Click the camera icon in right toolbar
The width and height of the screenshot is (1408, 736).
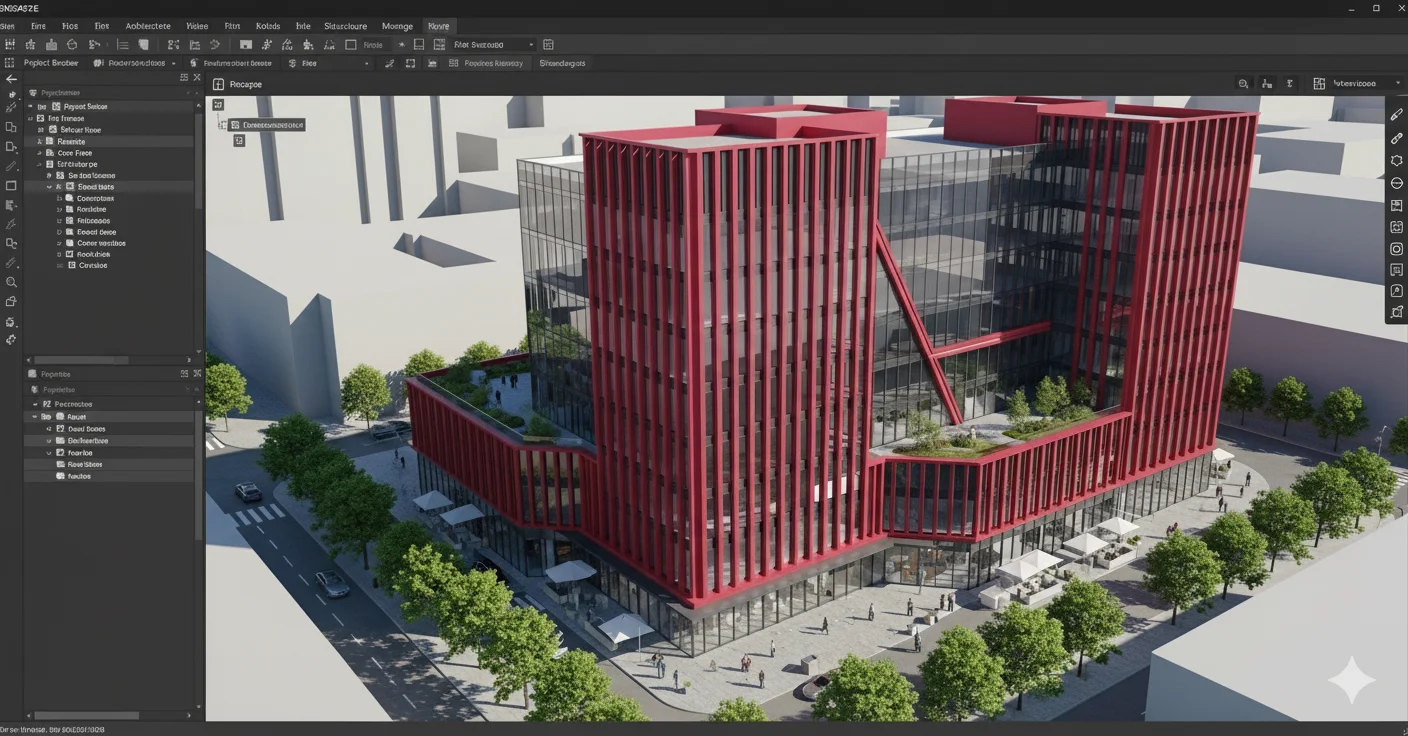point(1397,249)
